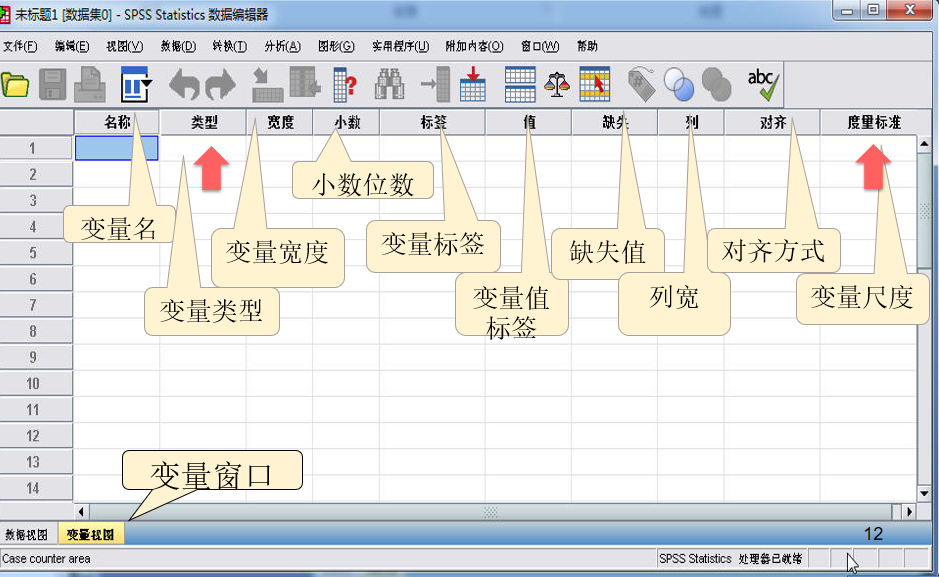This screenshot has width=939, height=577.
Task: Select row header 12
Action: [37, 436]
